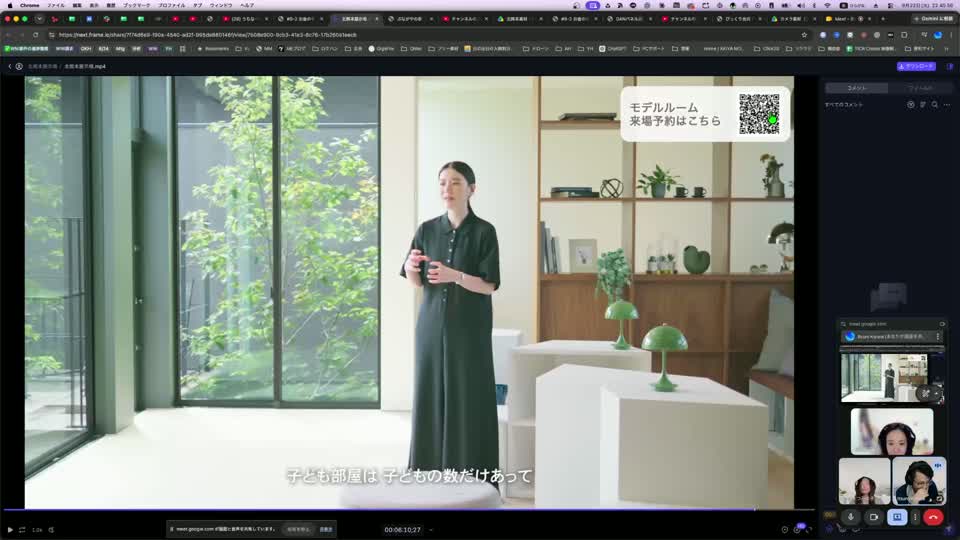Turn off the camera in the Meet popup
Screen dimensions: 960x540
874,517
